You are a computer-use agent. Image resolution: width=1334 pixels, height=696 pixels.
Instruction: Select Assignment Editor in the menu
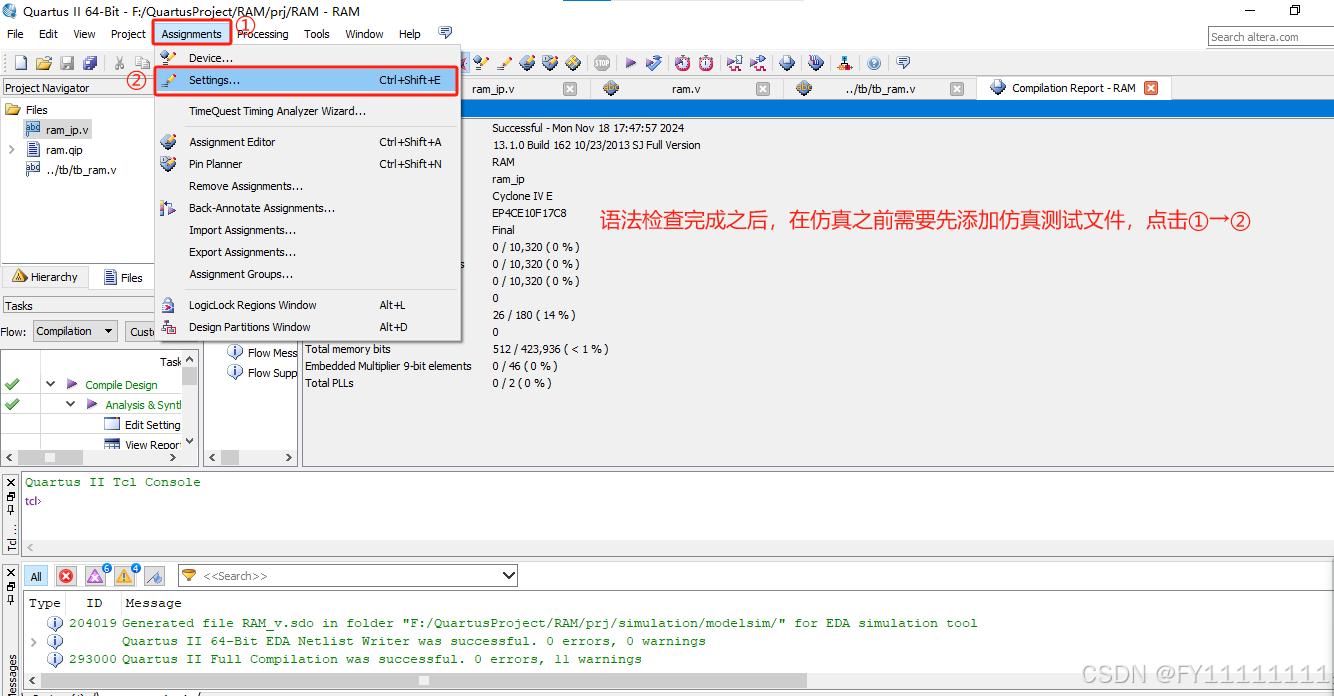307,142
